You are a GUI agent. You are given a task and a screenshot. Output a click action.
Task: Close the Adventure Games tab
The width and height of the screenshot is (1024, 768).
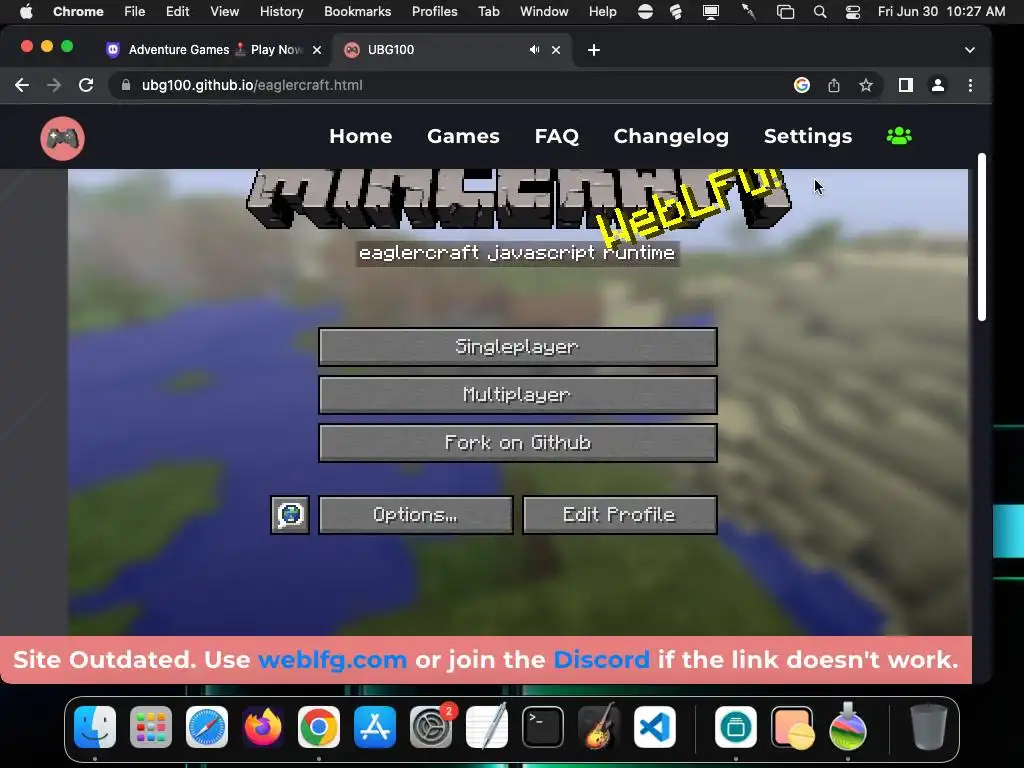click(x=317, y=50)
